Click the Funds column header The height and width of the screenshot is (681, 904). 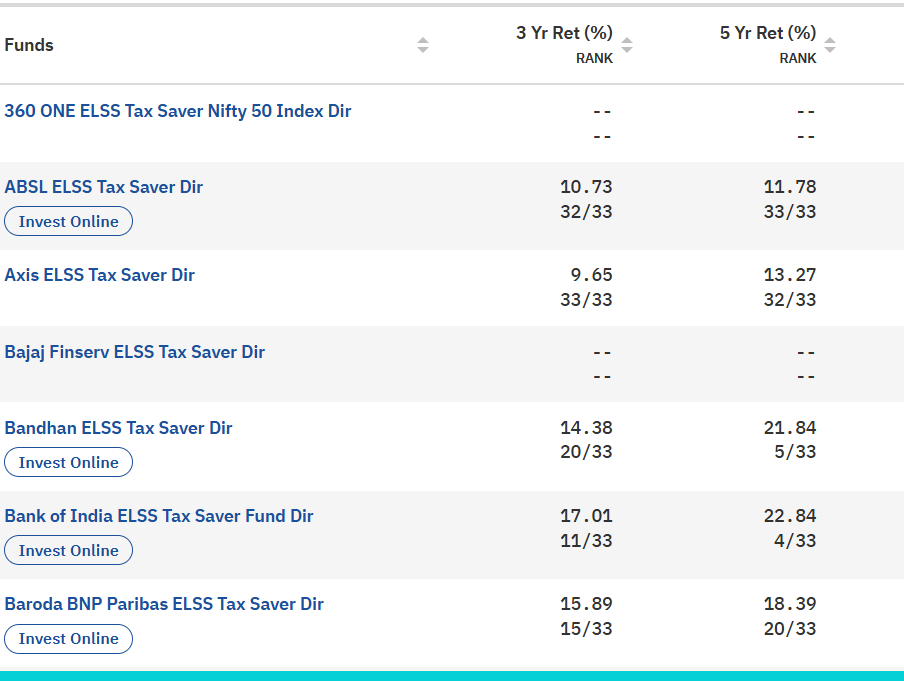(30, 45)
